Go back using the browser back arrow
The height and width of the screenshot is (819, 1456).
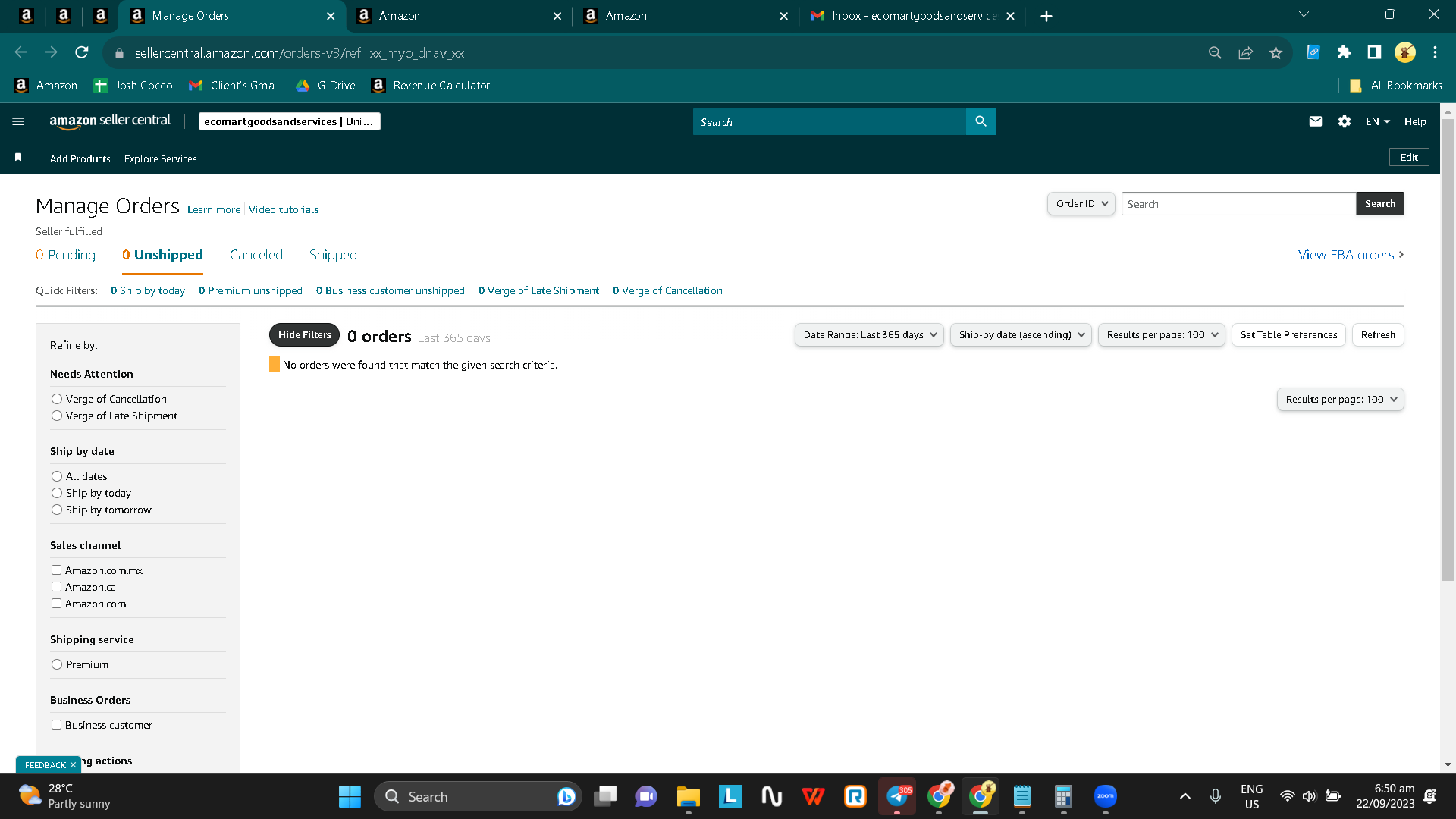(21, 52)
